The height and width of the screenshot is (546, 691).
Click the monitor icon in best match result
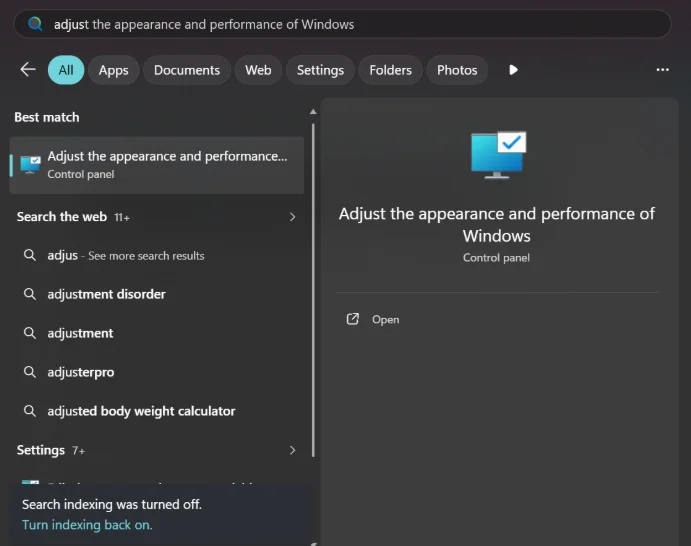click(x=30, y=165)
